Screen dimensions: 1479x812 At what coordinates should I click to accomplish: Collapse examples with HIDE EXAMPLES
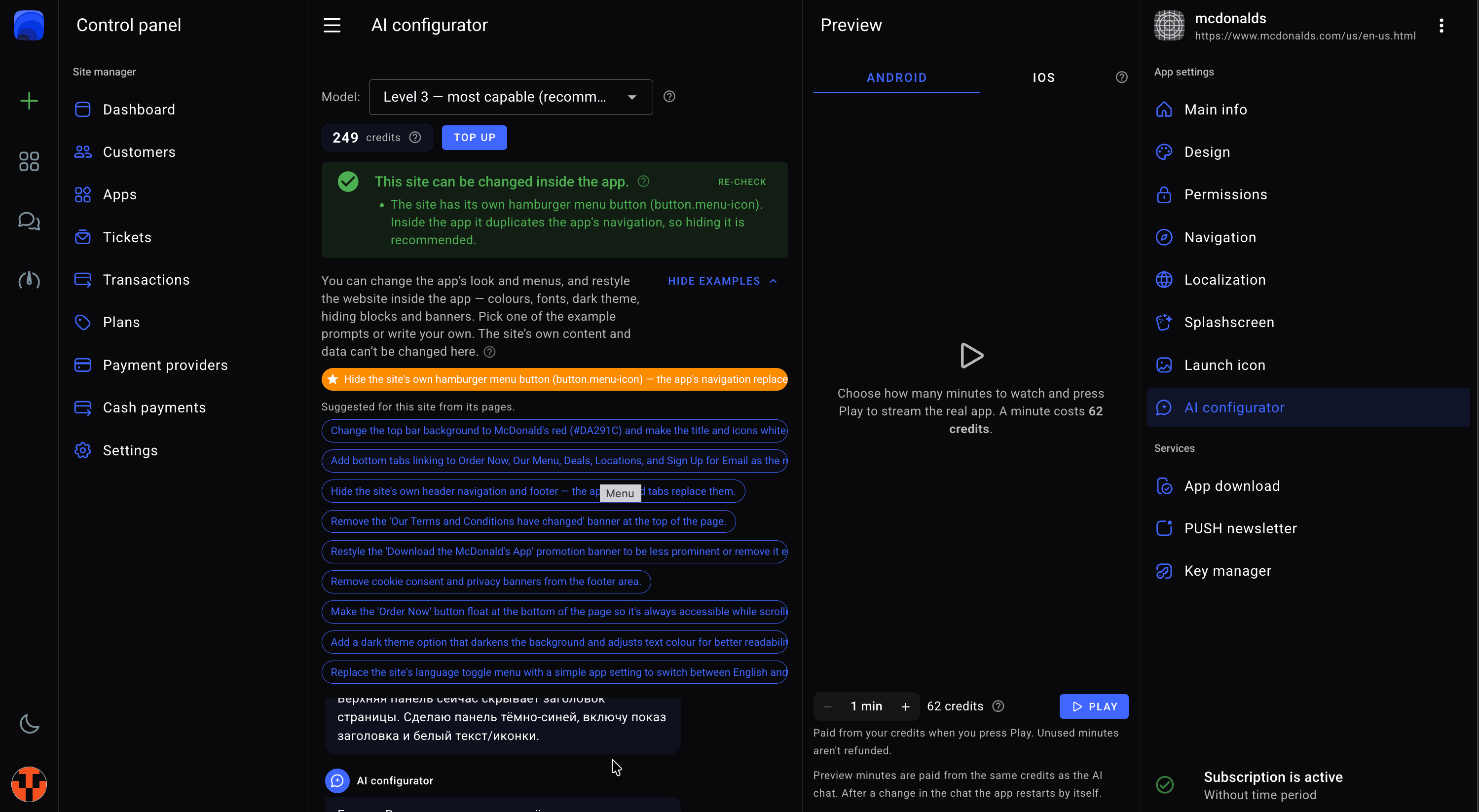pos(722,281)
